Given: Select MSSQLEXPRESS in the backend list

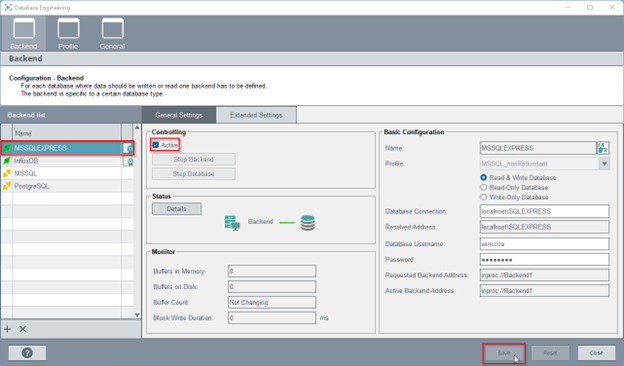Looking at the screenshot, I should click(67, 148).
